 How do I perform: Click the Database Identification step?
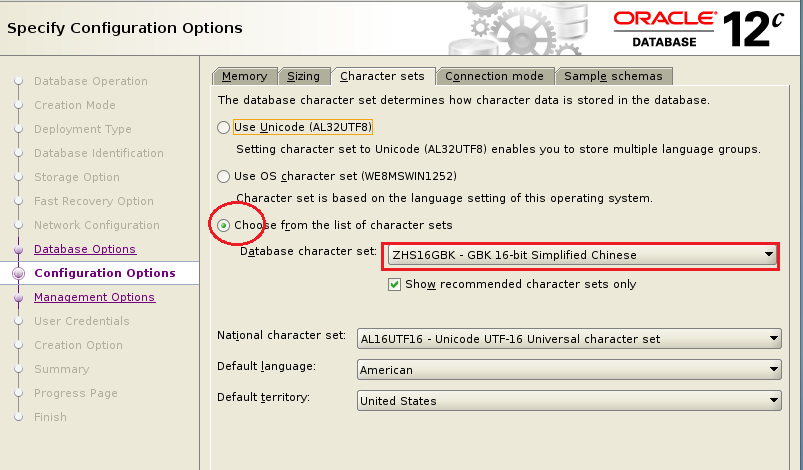pyautogui.click(x=99, y=153)
